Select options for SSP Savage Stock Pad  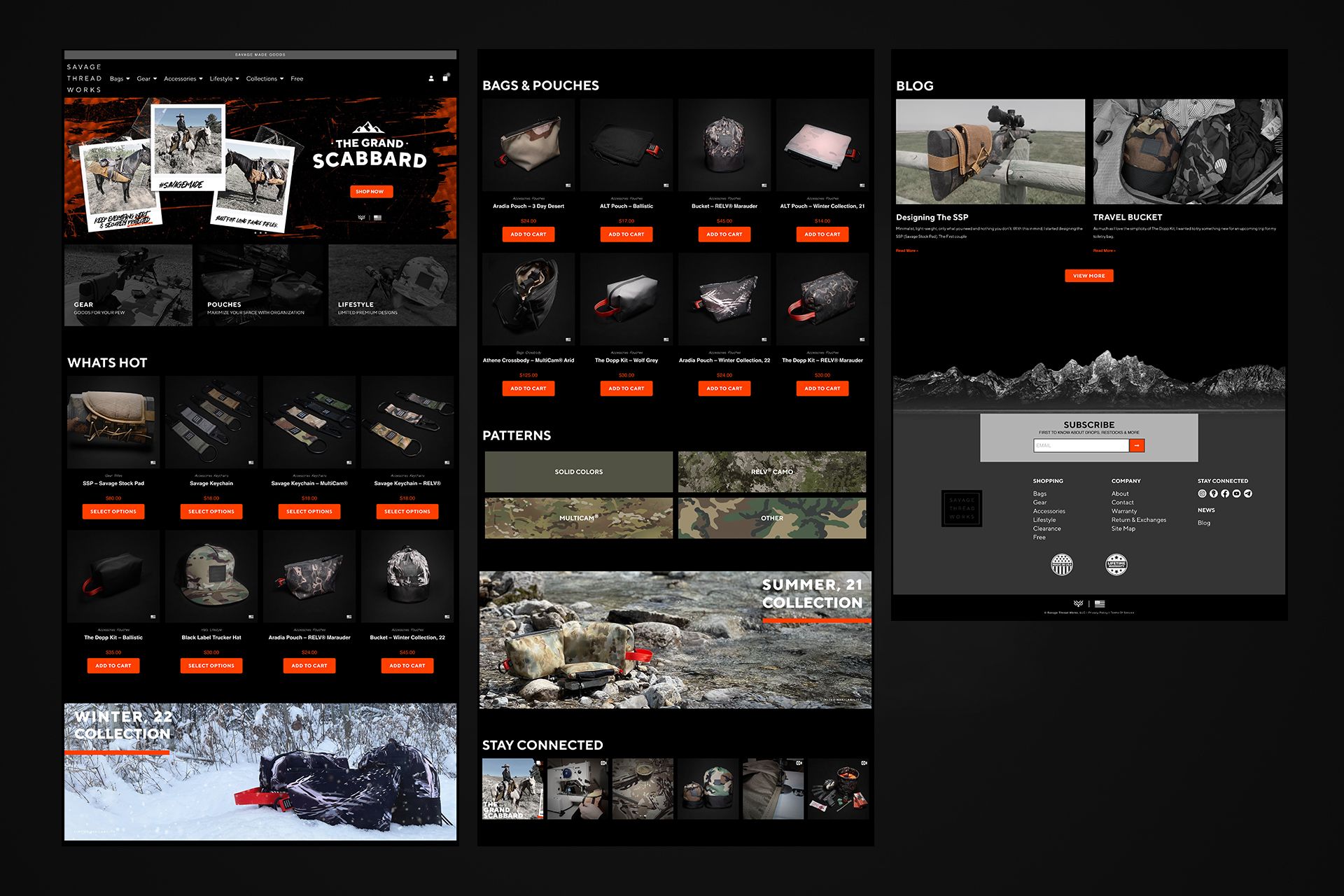pos(113,512)
